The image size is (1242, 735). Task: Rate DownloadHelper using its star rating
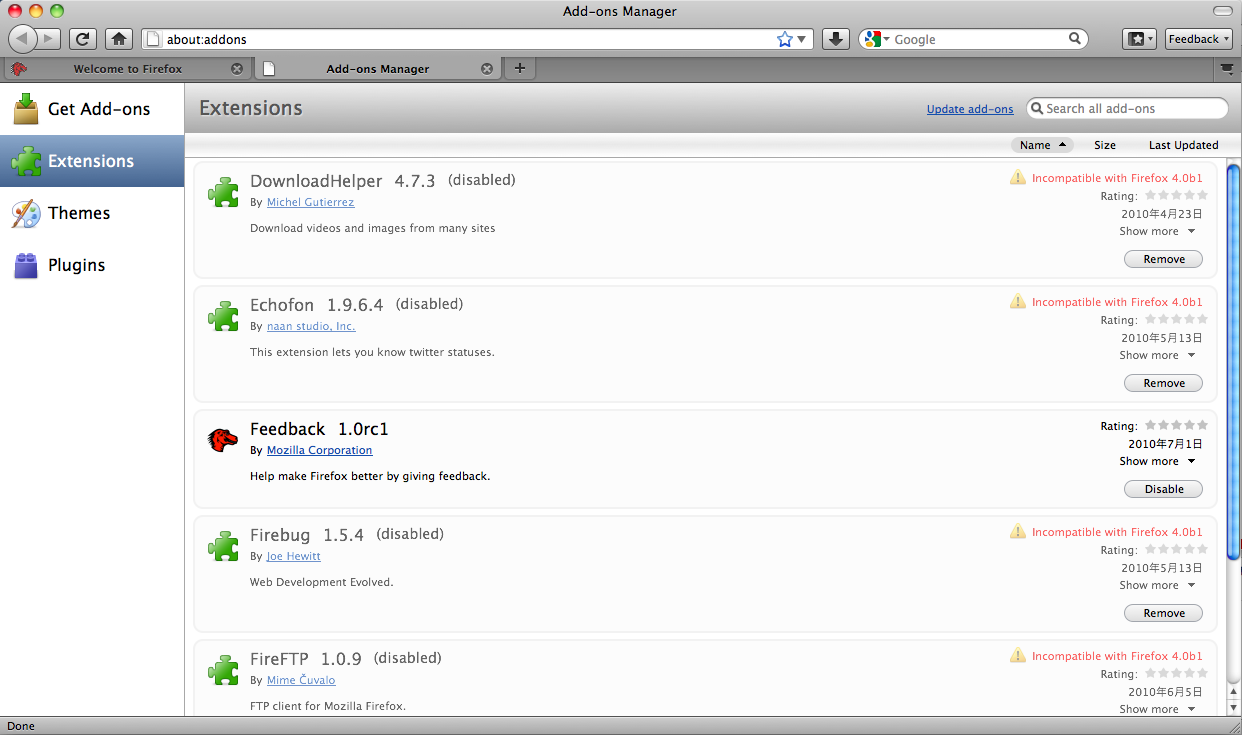tap(1176, 195)
